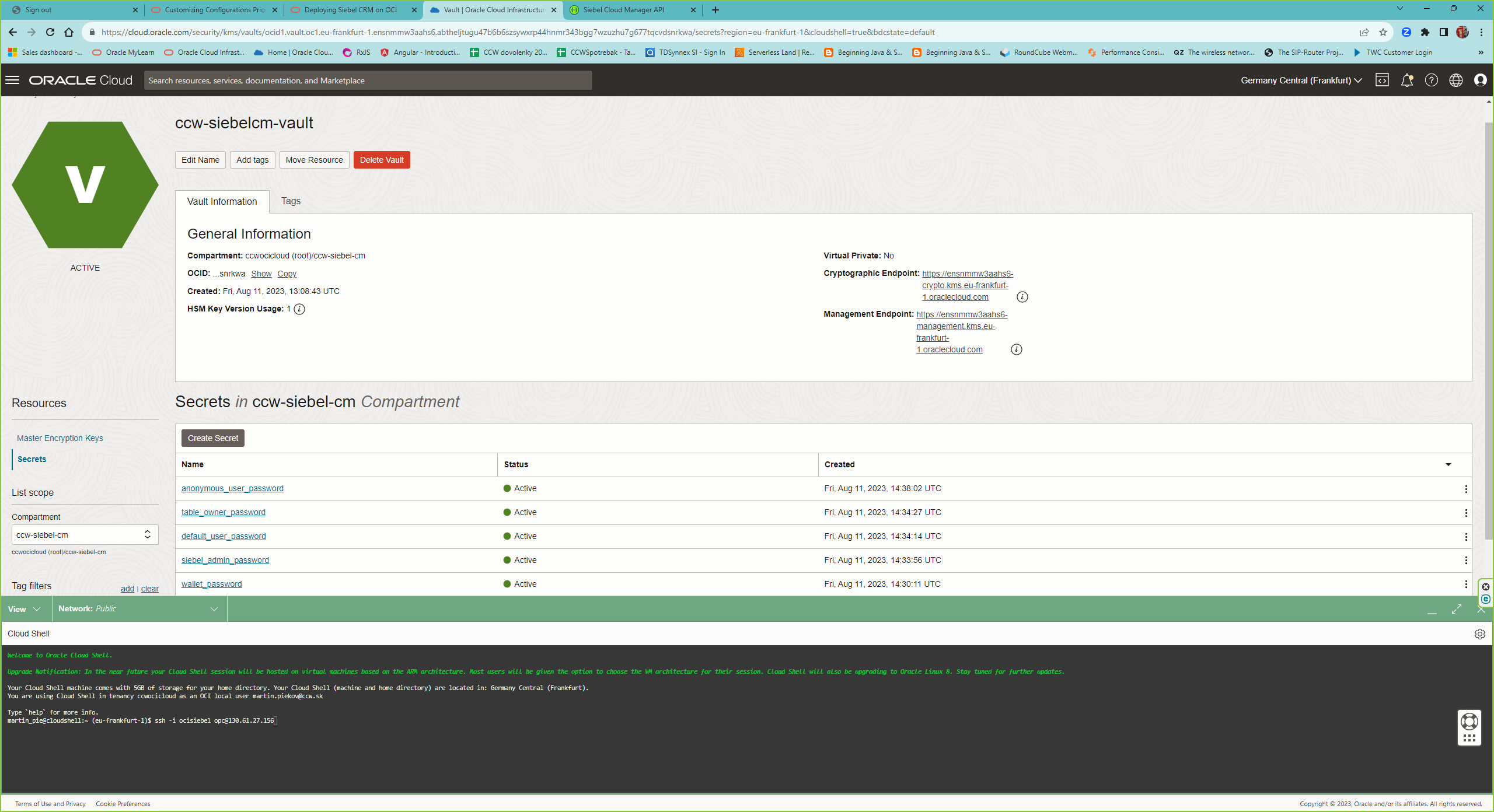Viewport: 1494px width, 812px height.
Task: Click red Delete Vault button
Action: click(382, 160)
